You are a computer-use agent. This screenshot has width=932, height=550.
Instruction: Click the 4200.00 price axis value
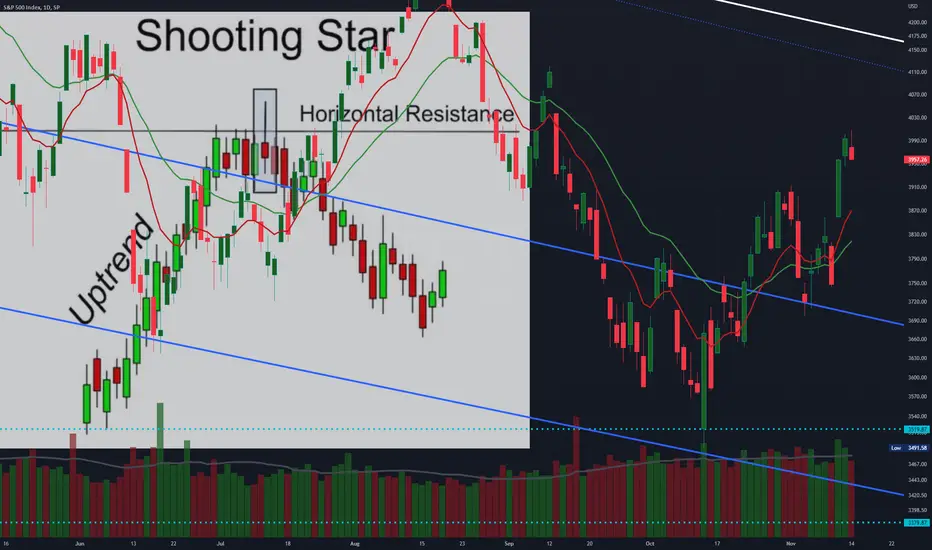[x=917, y=22]
